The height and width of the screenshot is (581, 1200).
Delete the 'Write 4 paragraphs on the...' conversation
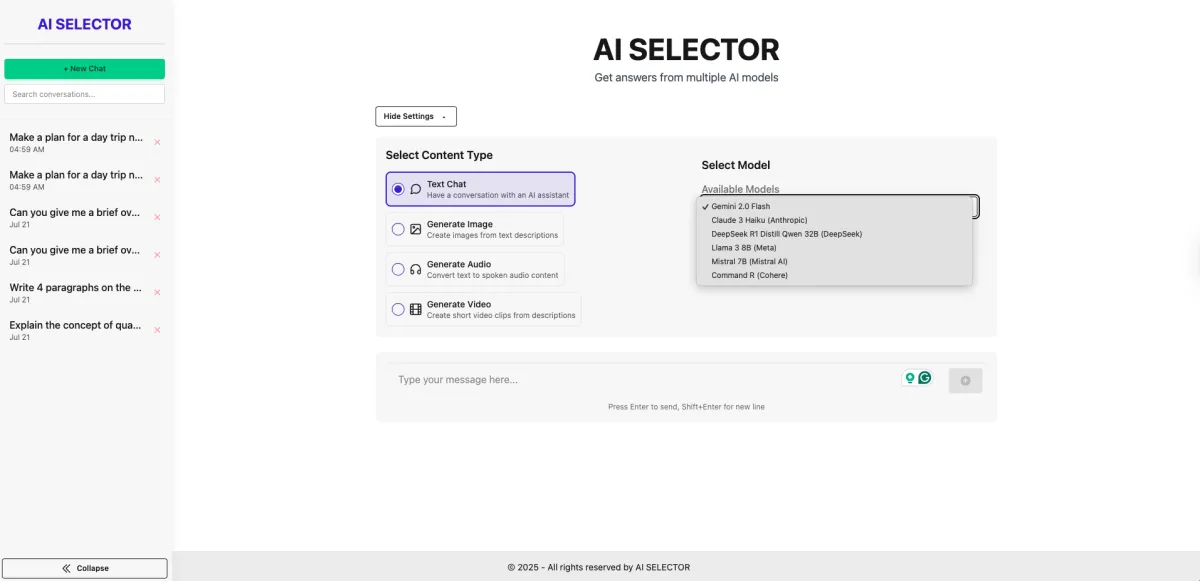pos(157,292)
